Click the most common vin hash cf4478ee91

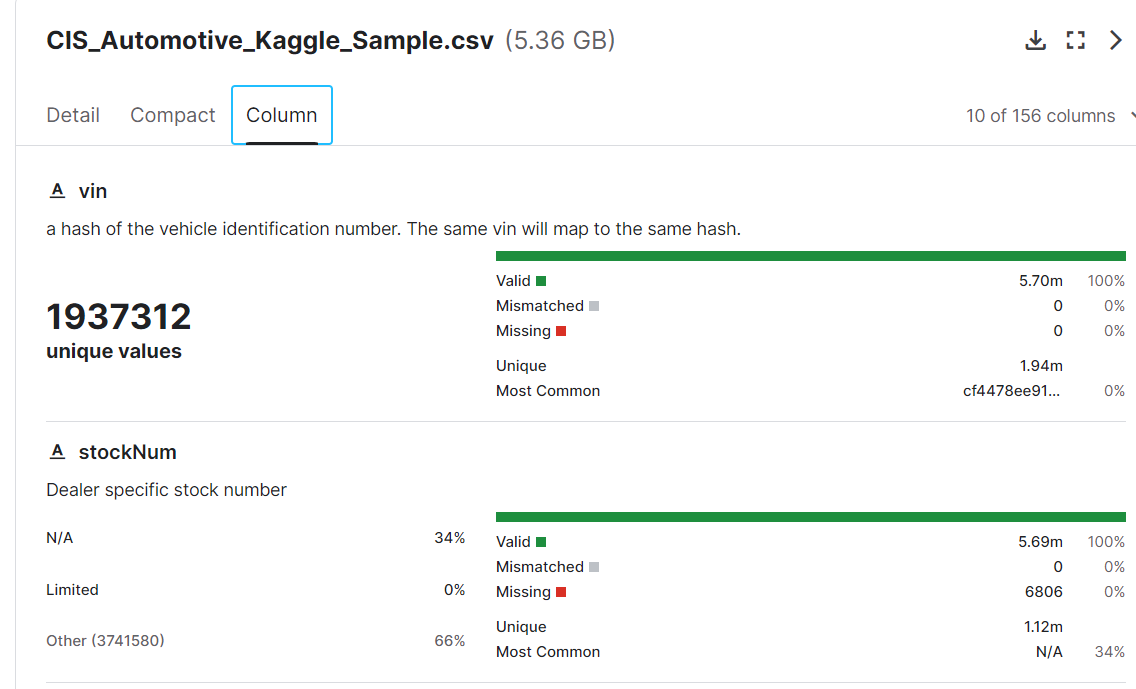[x=1010, y=391]
